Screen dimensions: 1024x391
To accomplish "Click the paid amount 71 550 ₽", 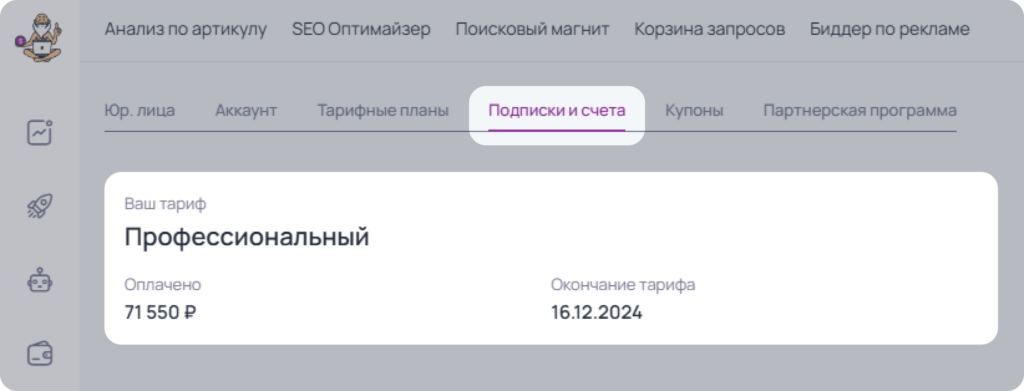I will [x=161, y=313].
